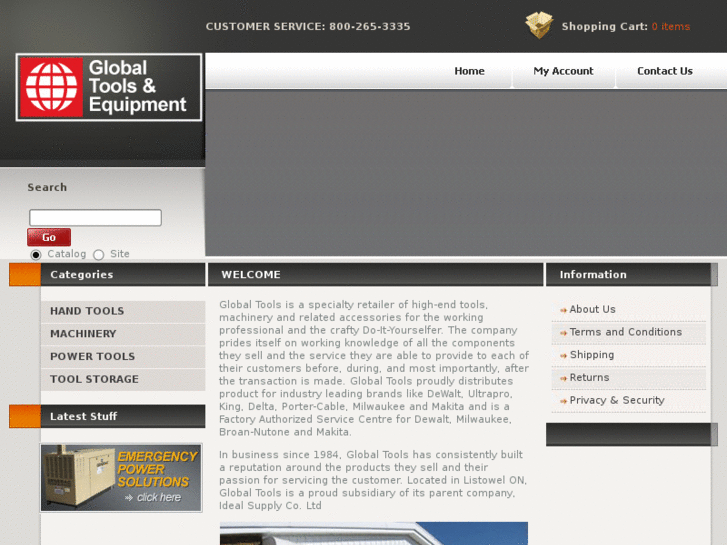727x545 pixels.
Task: Select the Site search radio button
Action: coord(98,255)
